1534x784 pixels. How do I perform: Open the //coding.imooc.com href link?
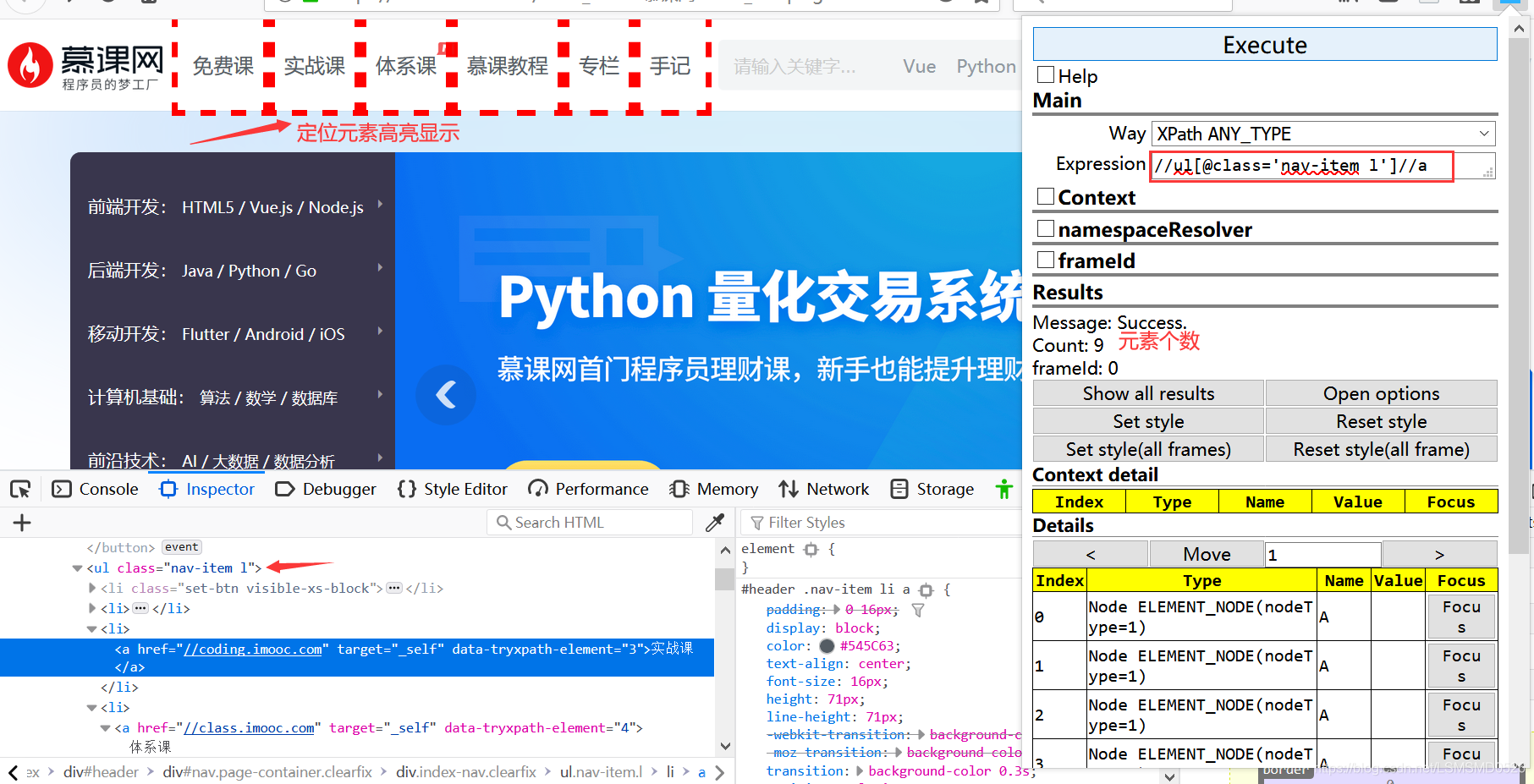[253, 649]
